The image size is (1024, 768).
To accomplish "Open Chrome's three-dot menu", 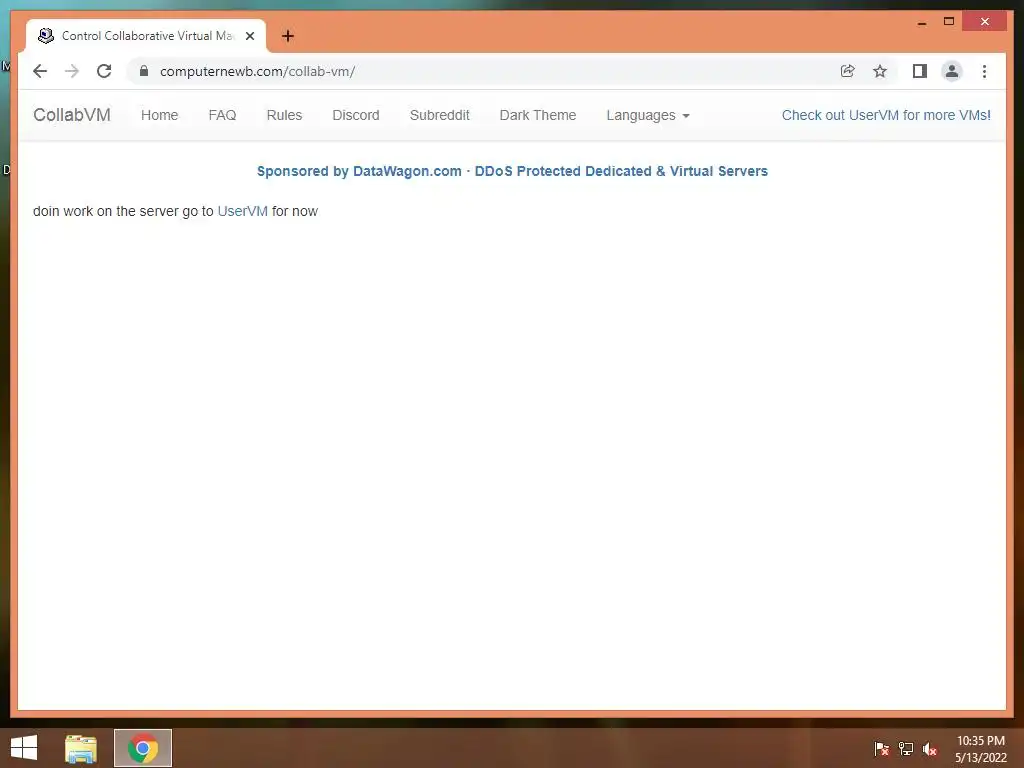I will pyautogui.click(x=984, y=71).
